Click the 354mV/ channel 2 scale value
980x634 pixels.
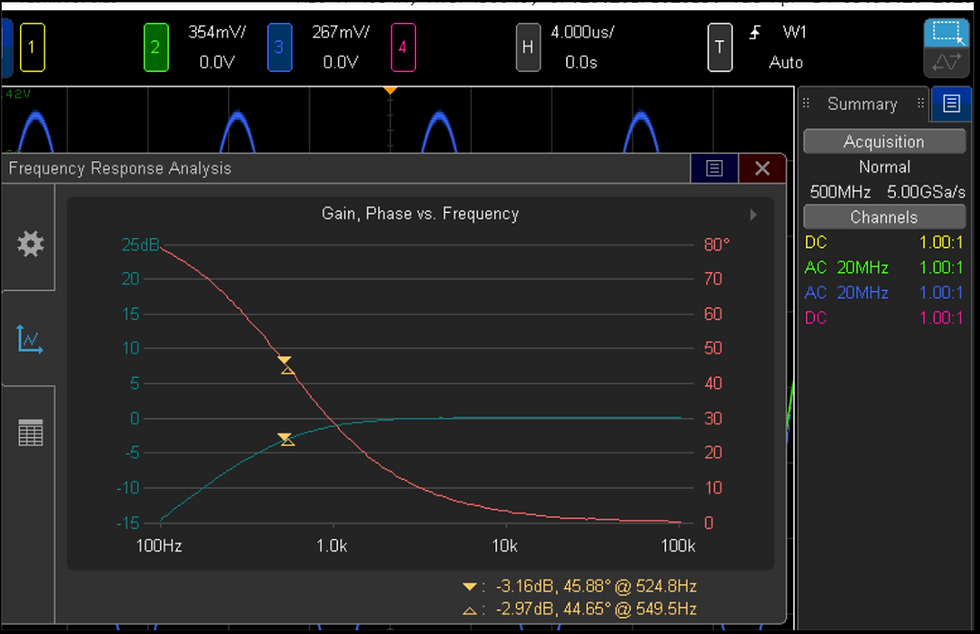(x=217, y=33)
